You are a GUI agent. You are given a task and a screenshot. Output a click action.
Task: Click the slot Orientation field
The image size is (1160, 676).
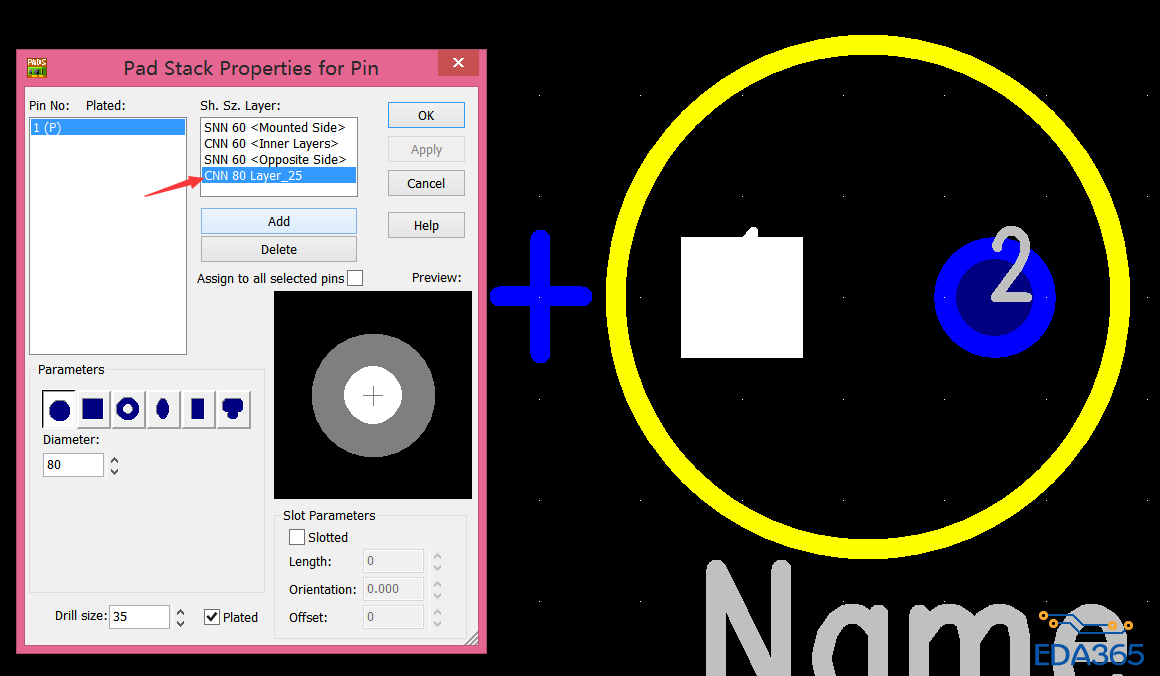click(394, 589)
